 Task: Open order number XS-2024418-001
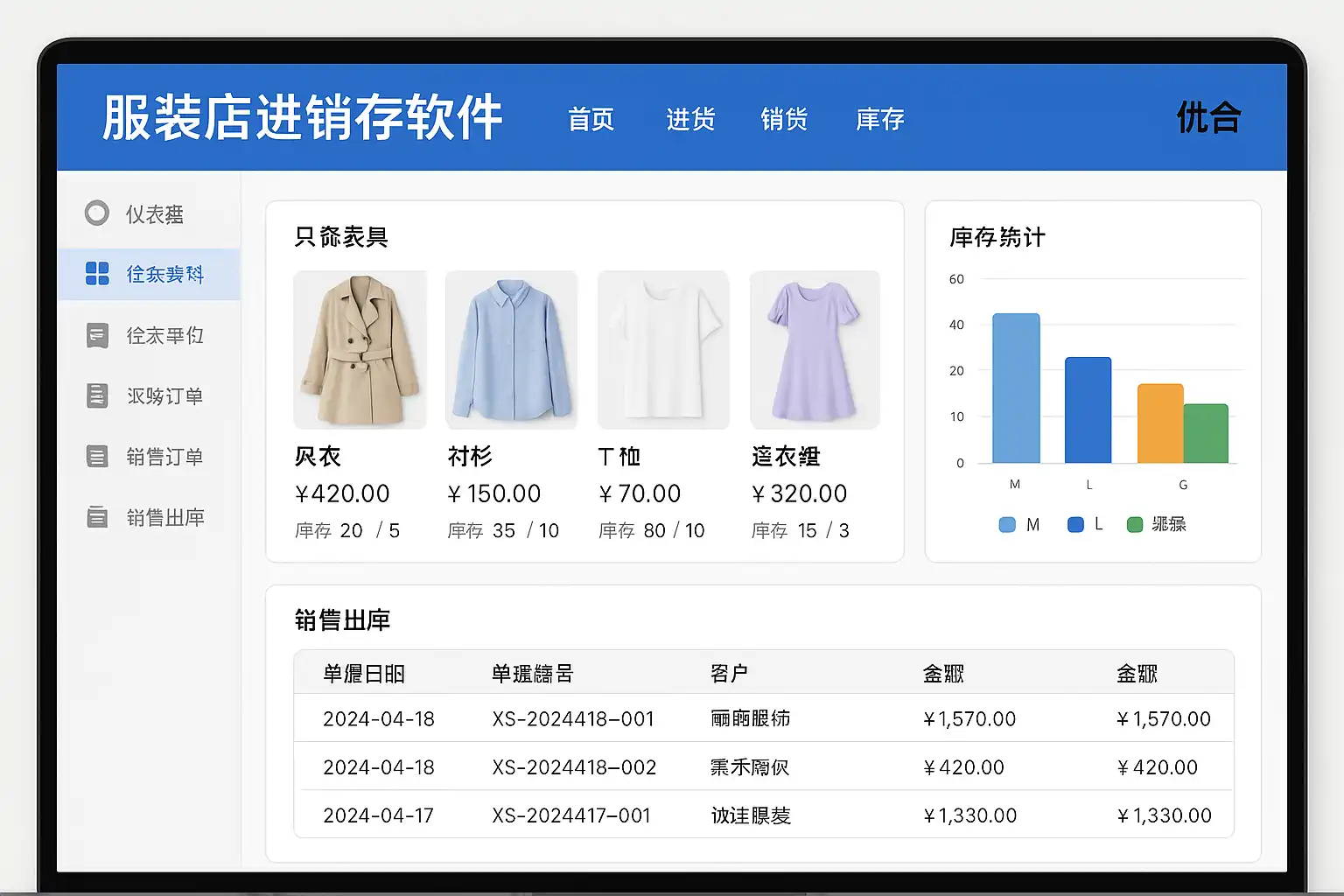[x=573, y=719]
